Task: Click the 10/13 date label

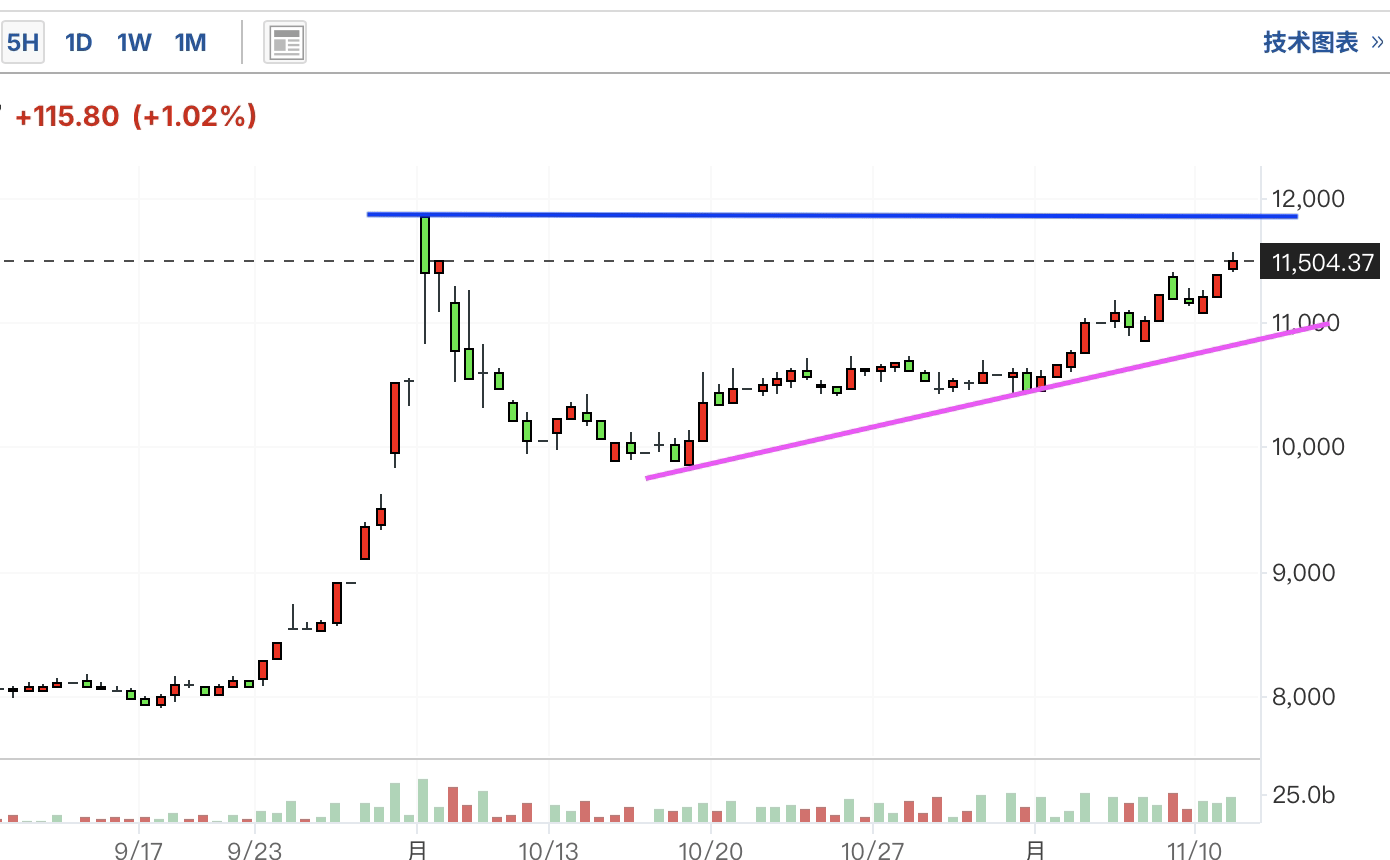Action: point(549,850)
